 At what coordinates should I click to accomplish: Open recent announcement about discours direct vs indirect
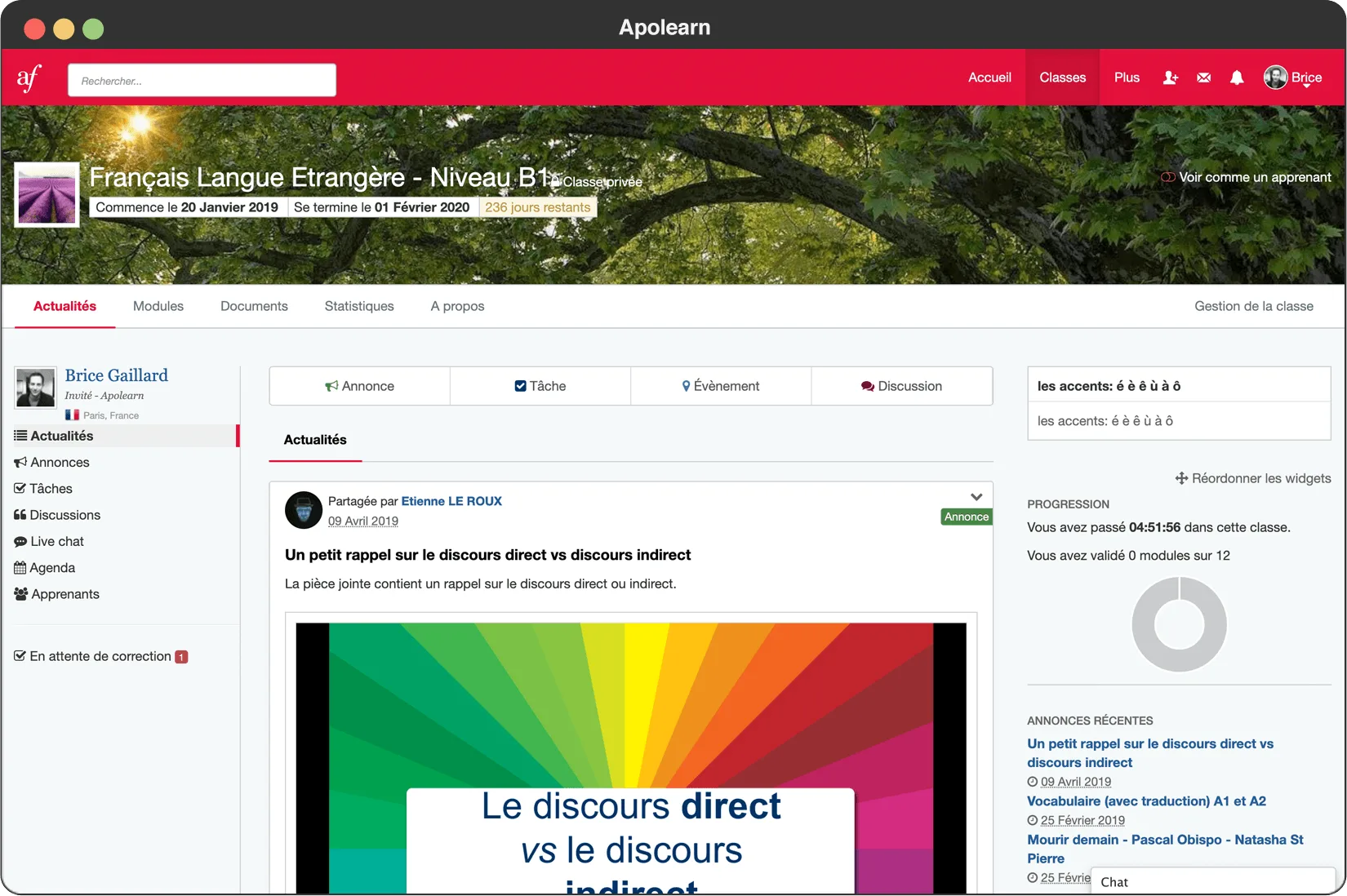tap(1150, 753)
